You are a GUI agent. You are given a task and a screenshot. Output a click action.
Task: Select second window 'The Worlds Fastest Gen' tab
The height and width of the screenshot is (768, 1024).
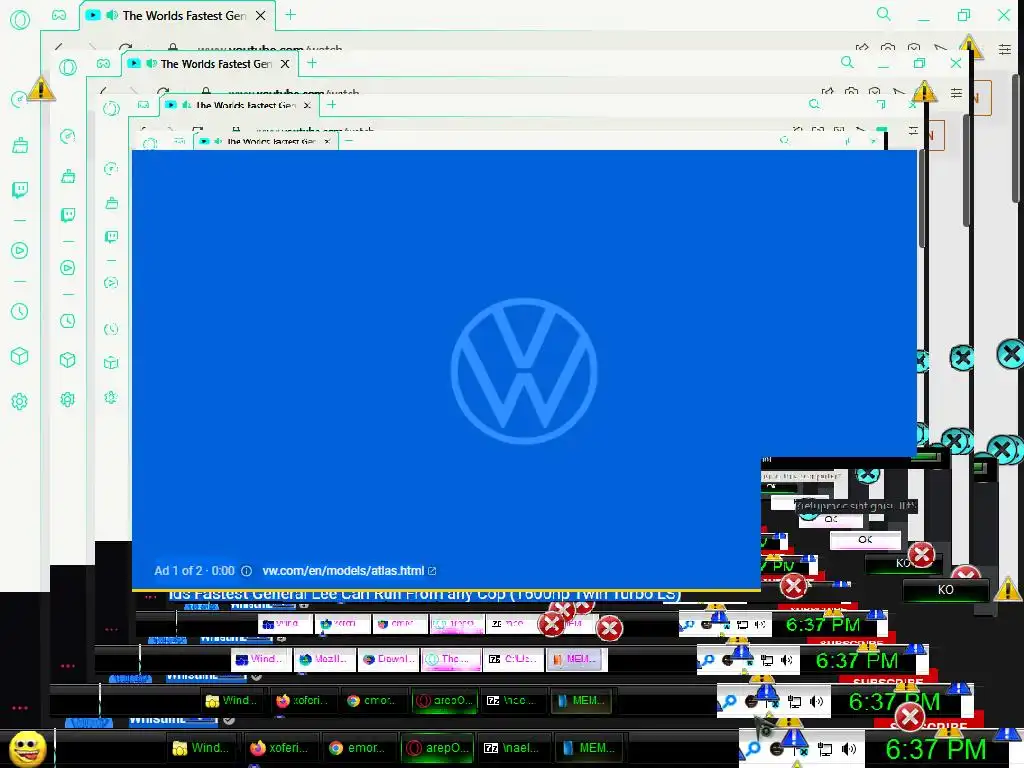coord(210,63)
